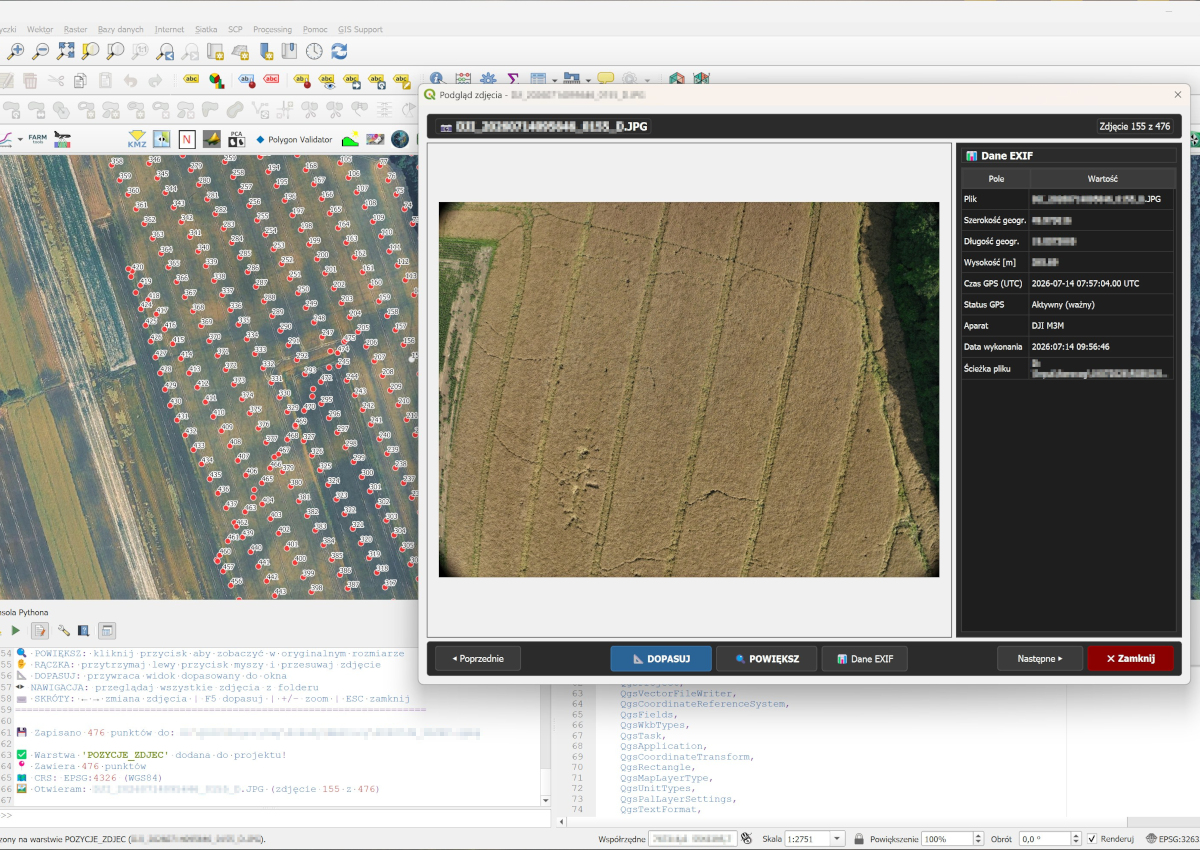1200x850 pixels.
Task: Toggle the Dane EXIF panel button
Action: coord(864,658)
